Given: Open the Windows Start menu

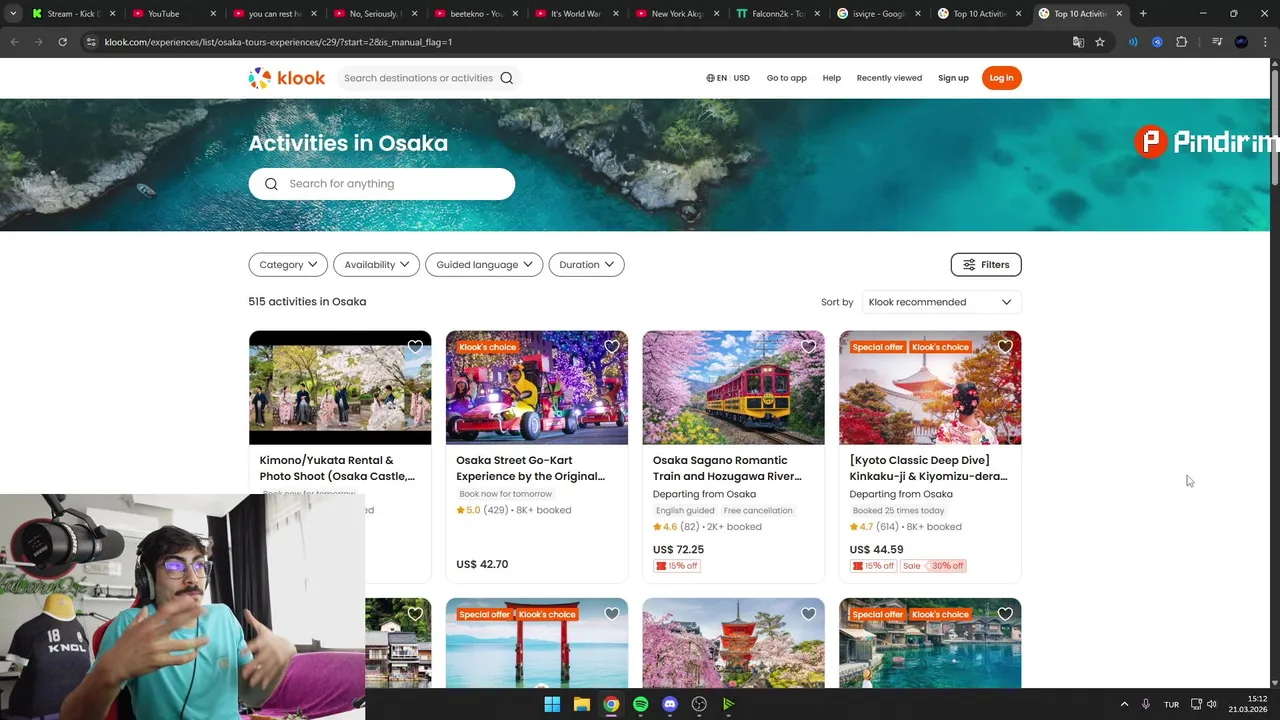Looking at the screenshot, I should pyautogui.click(x=552, y=704).
